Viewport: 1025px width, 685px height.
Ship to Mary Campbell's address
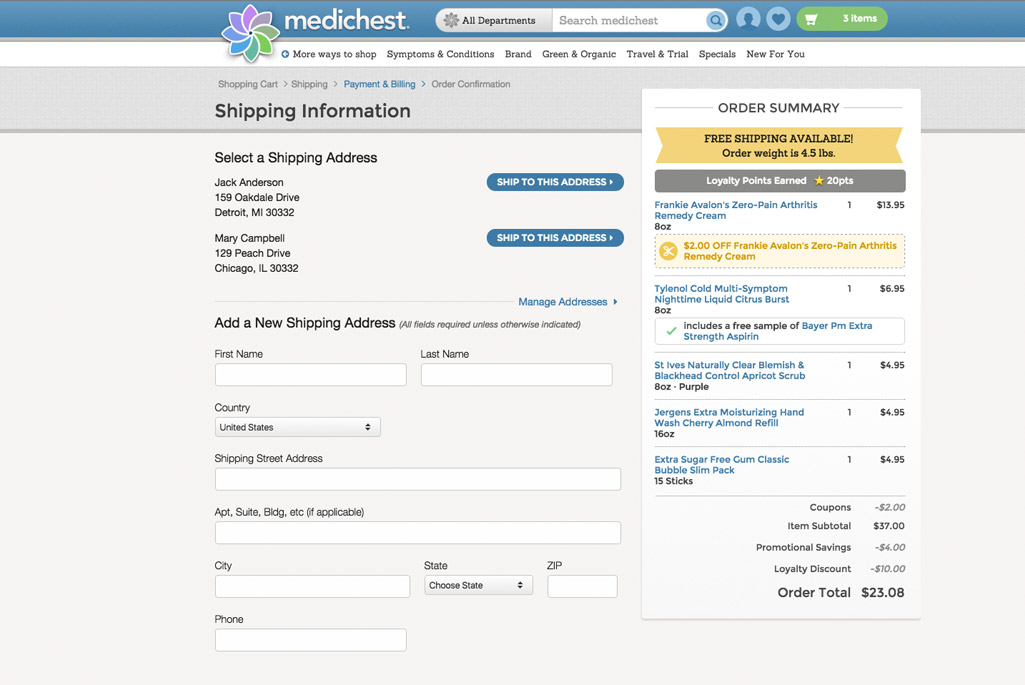pyautogui.click(x=555, y=238)
